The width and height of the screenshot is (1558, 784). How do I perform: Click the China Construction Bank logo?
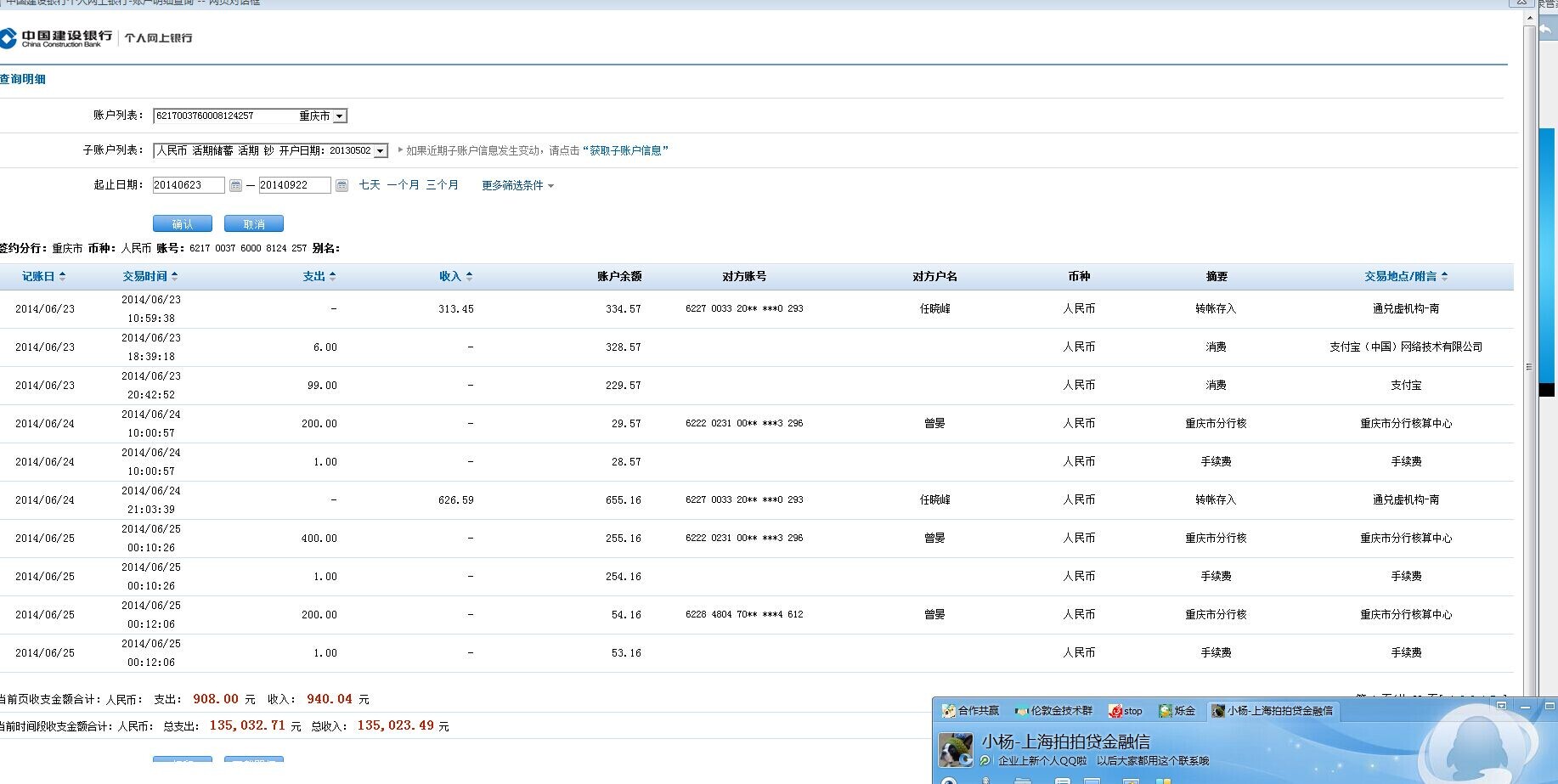(57, 38)
